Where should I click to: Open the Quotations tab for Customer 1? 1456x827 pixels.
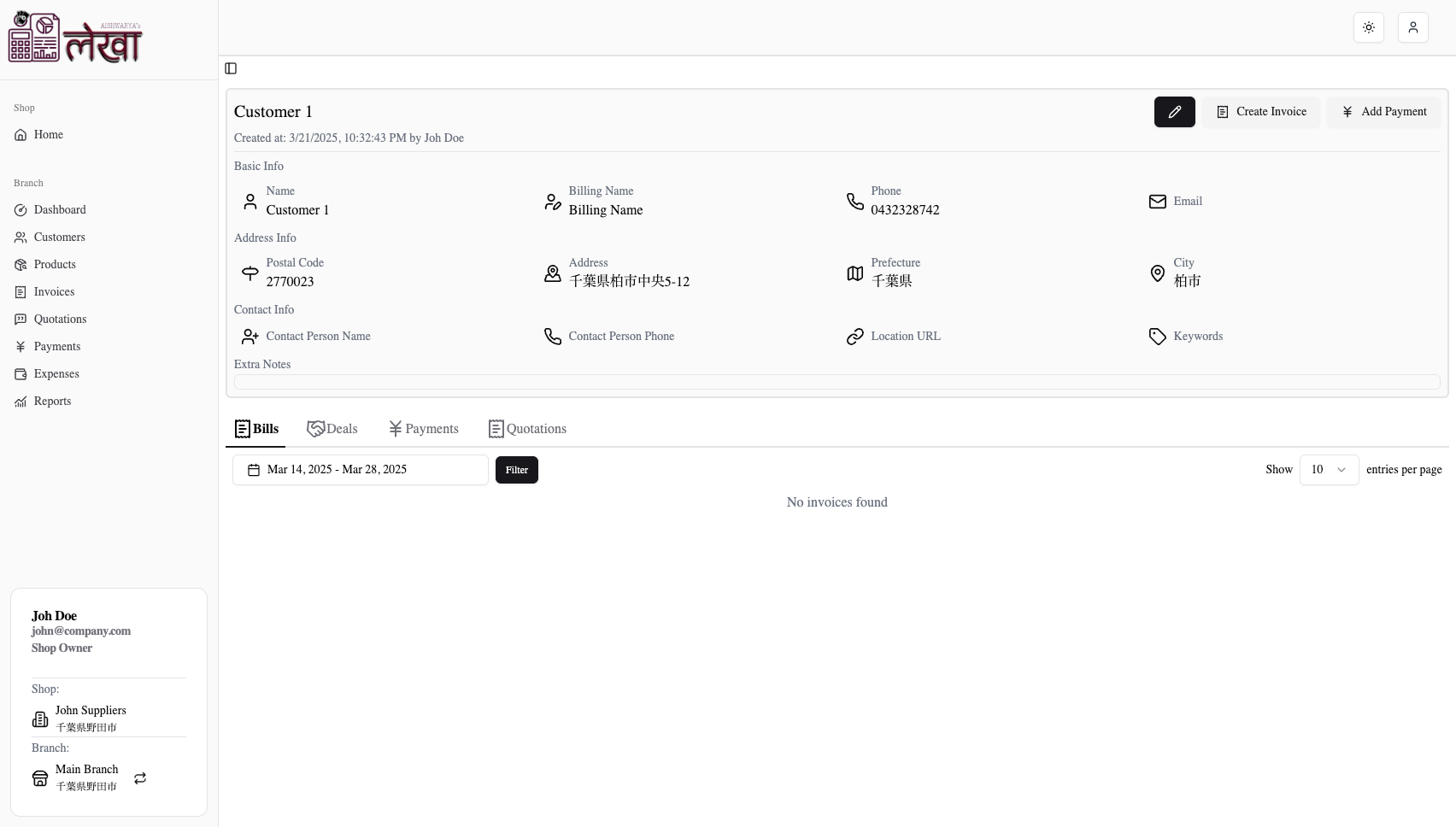[527, 428]
